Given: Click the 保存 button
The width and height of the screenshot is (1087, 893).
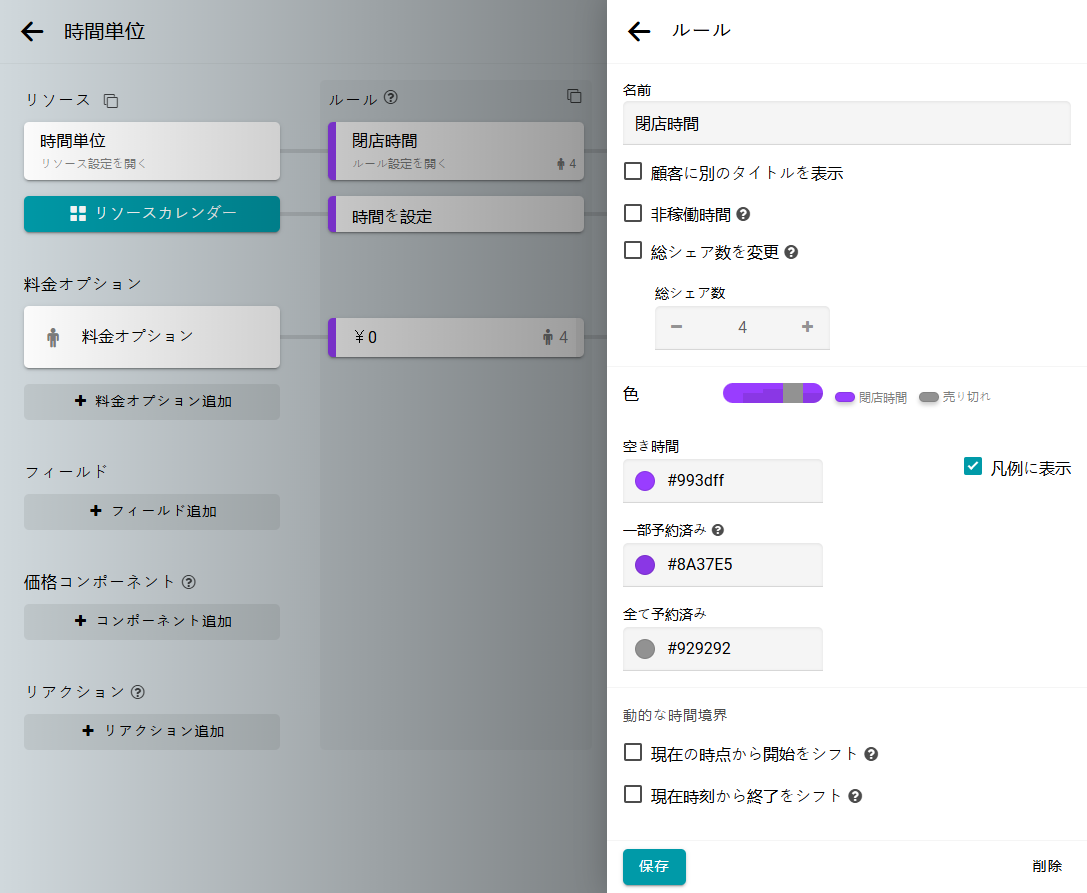Looking at the screenshot, I should click(x=654, y=866).
